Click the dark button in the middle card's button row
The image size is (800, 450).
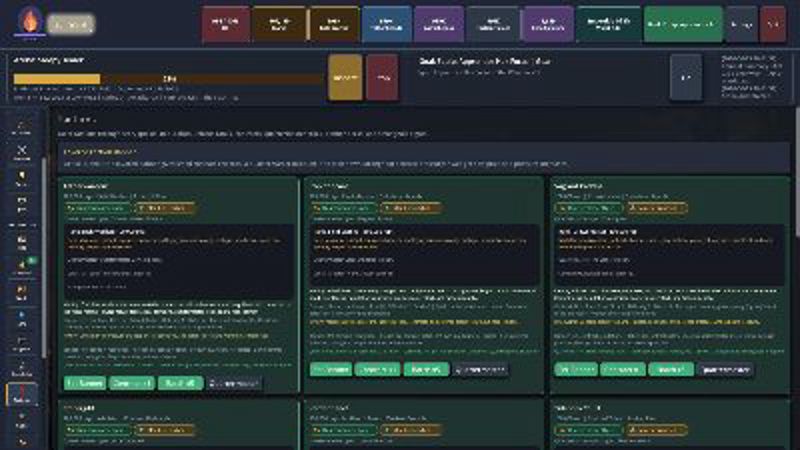(x=480, y=369)
